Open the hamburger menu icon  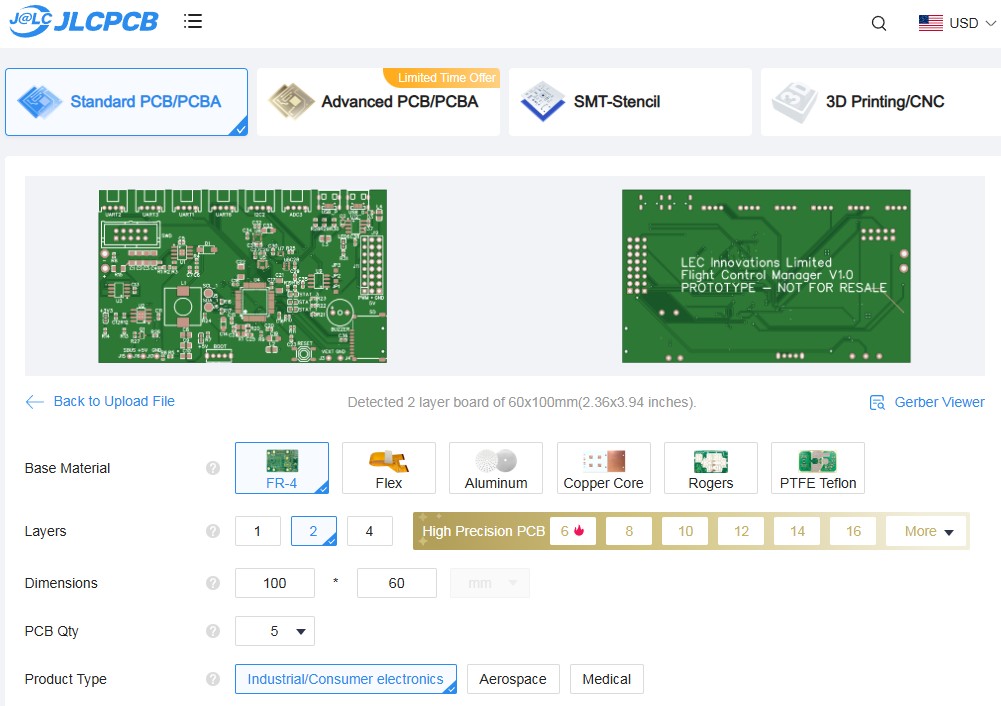click(193, 21)
